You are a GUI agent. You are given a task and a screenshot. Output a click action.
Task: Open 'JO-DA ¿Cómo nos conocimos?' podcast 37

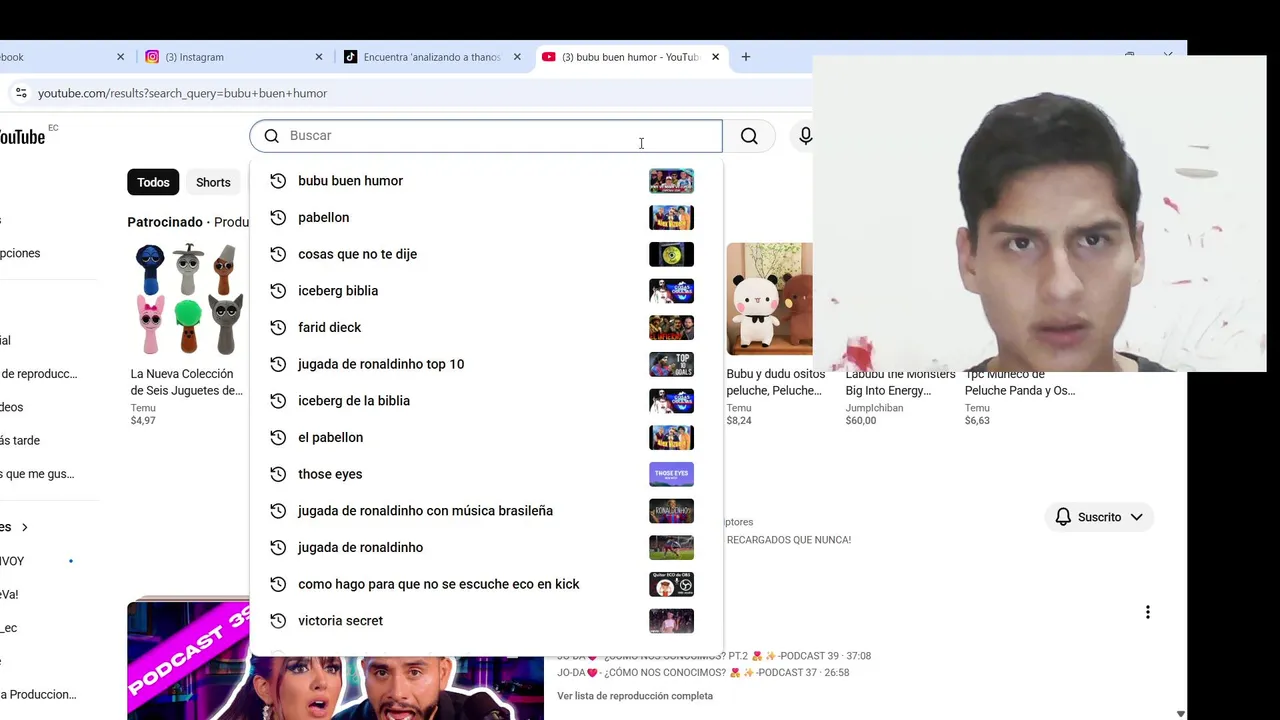point(703,673)
